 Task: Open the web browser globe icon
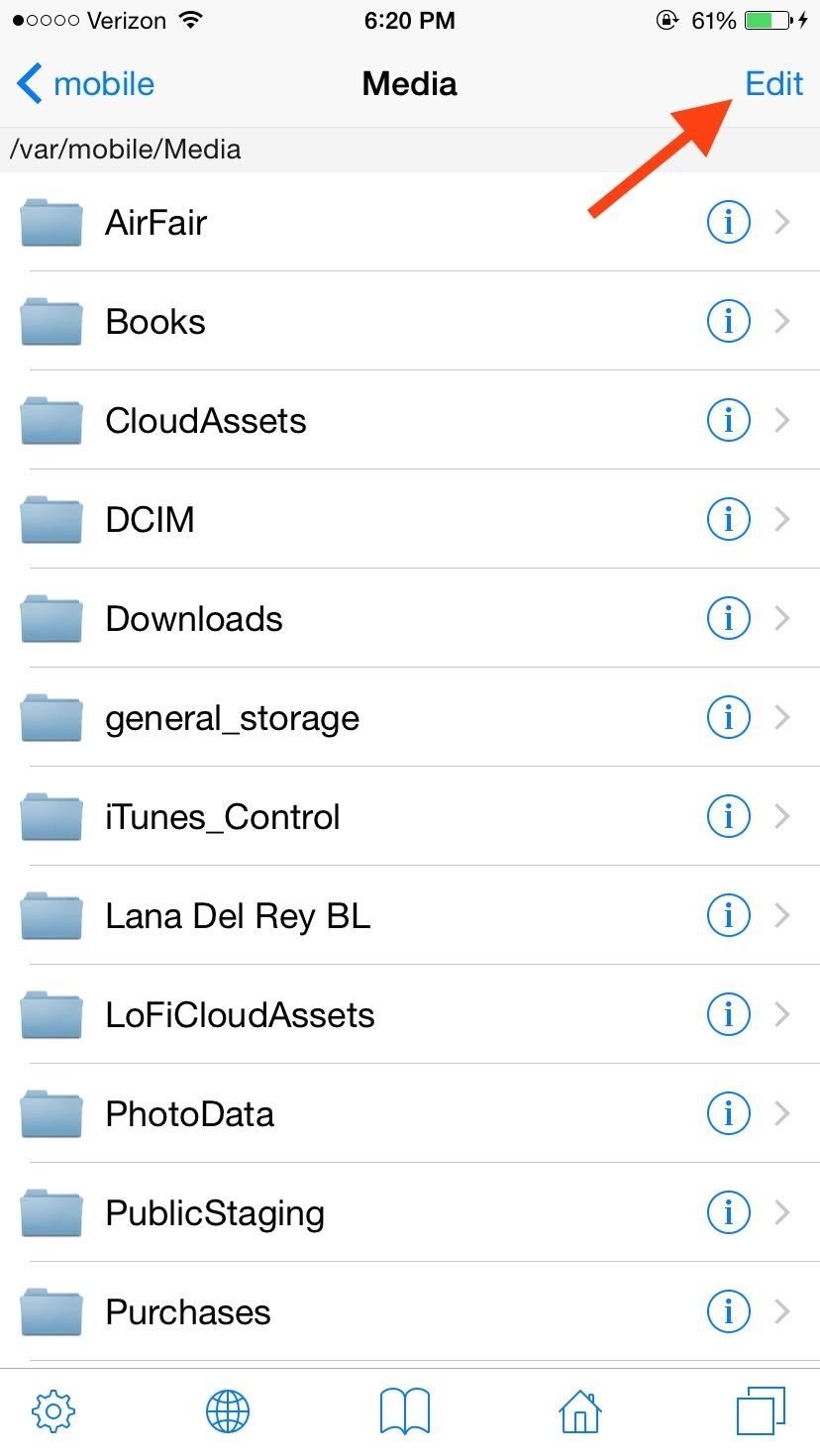(x=228, y=1409)
